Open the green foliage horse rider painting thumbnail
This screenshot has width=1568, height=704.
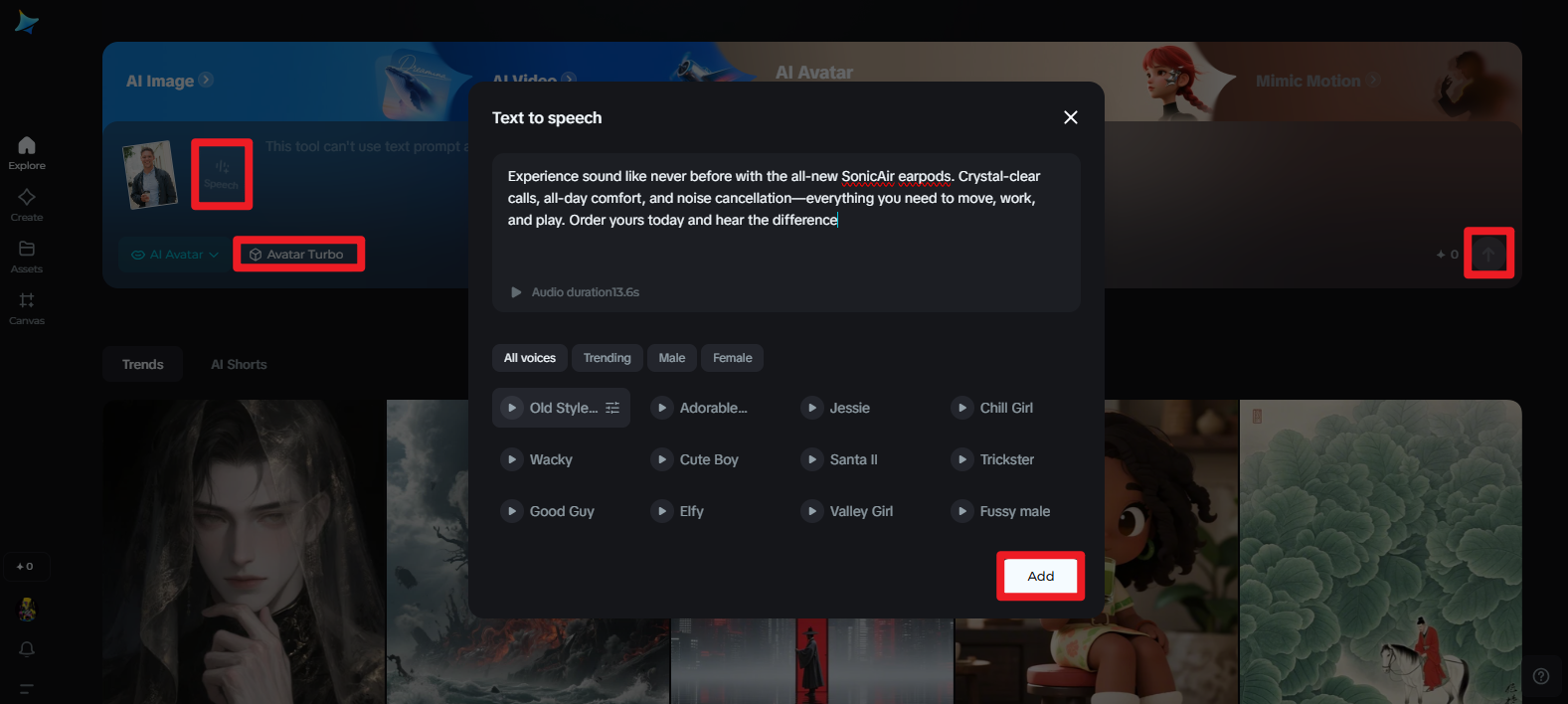point(1381,552)
